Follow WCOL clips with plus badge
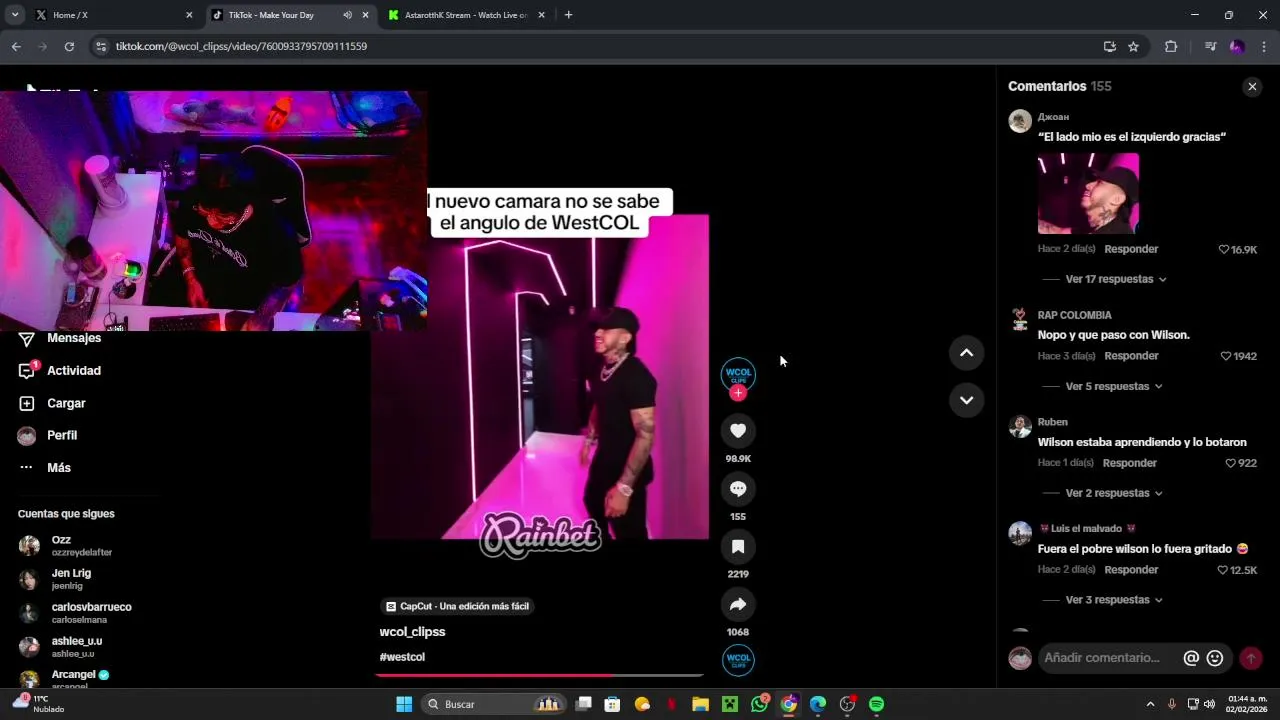1280x720 pixels. [738, 393]
